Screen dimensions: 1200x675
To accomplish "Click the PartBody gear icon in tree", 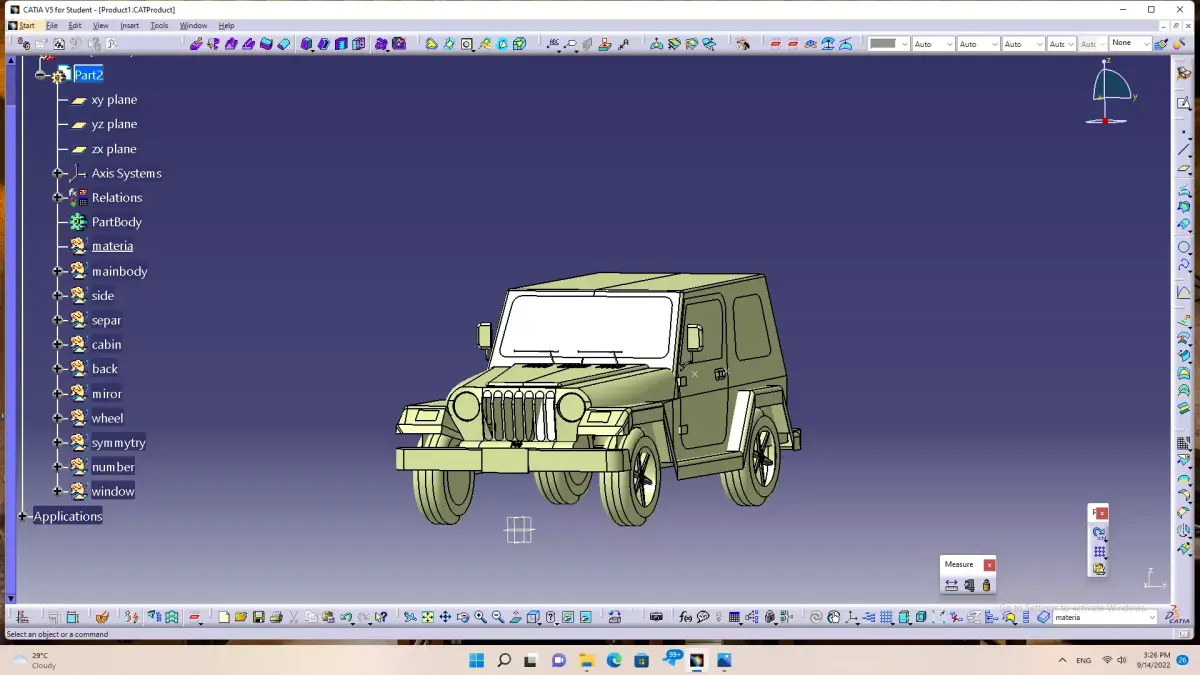I will (x=78, y=222).
